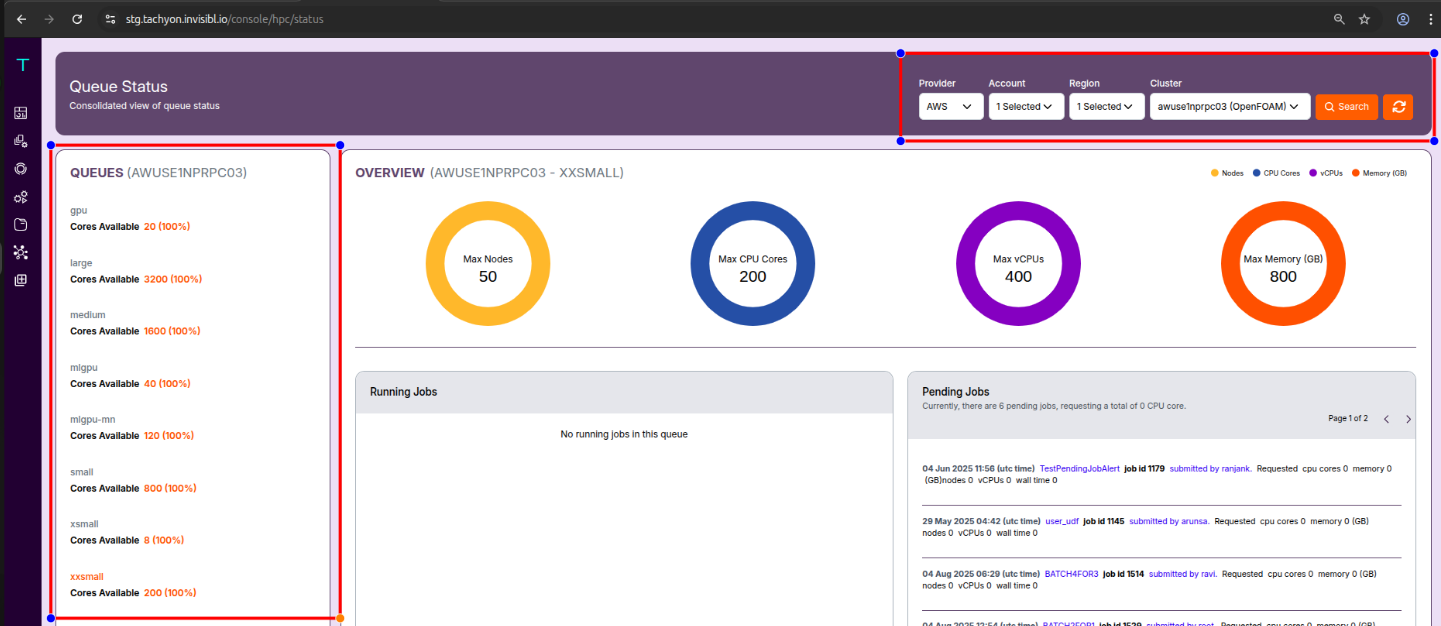Open the browser profile avatar
Image resolution: width=1441 pixels, height=626 pixels.
(x=1403, y=19)
